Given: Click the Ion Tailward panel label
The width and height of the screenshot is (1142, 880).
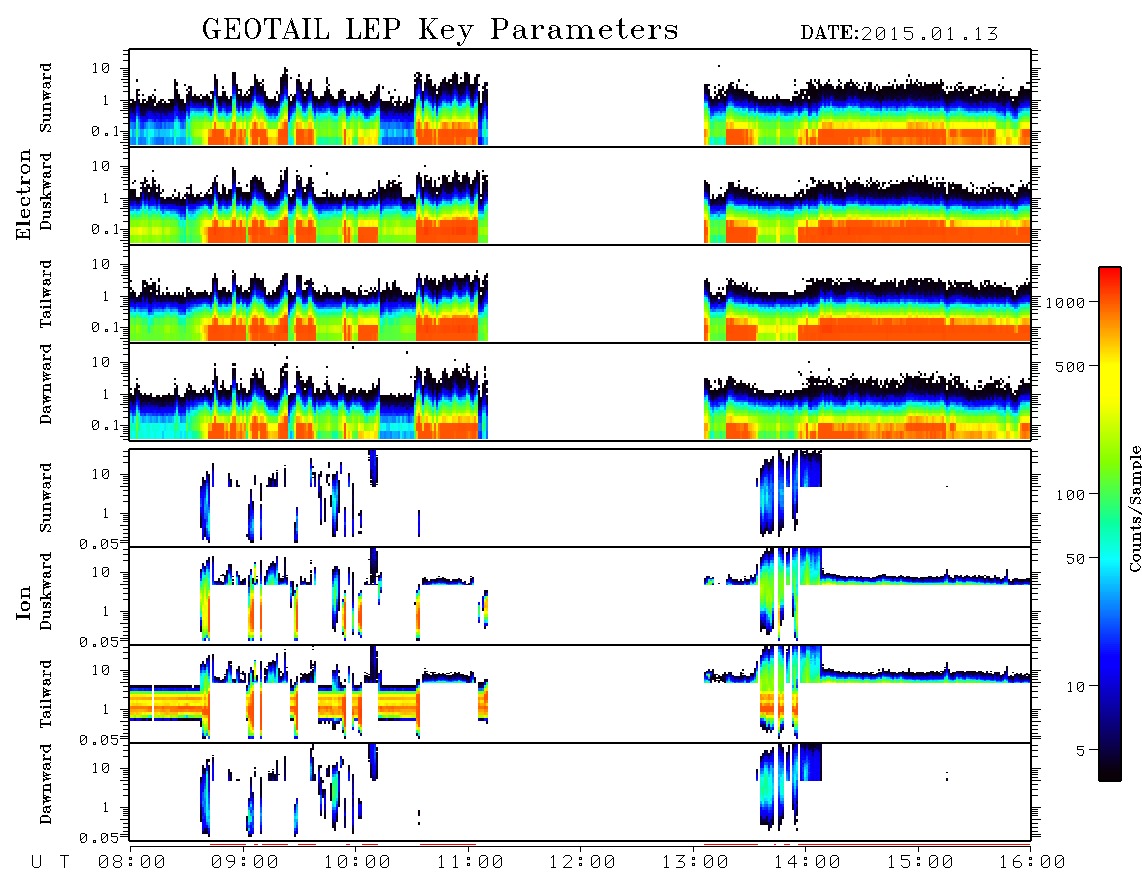Looking at the screenshot, I should click(46, 694).
